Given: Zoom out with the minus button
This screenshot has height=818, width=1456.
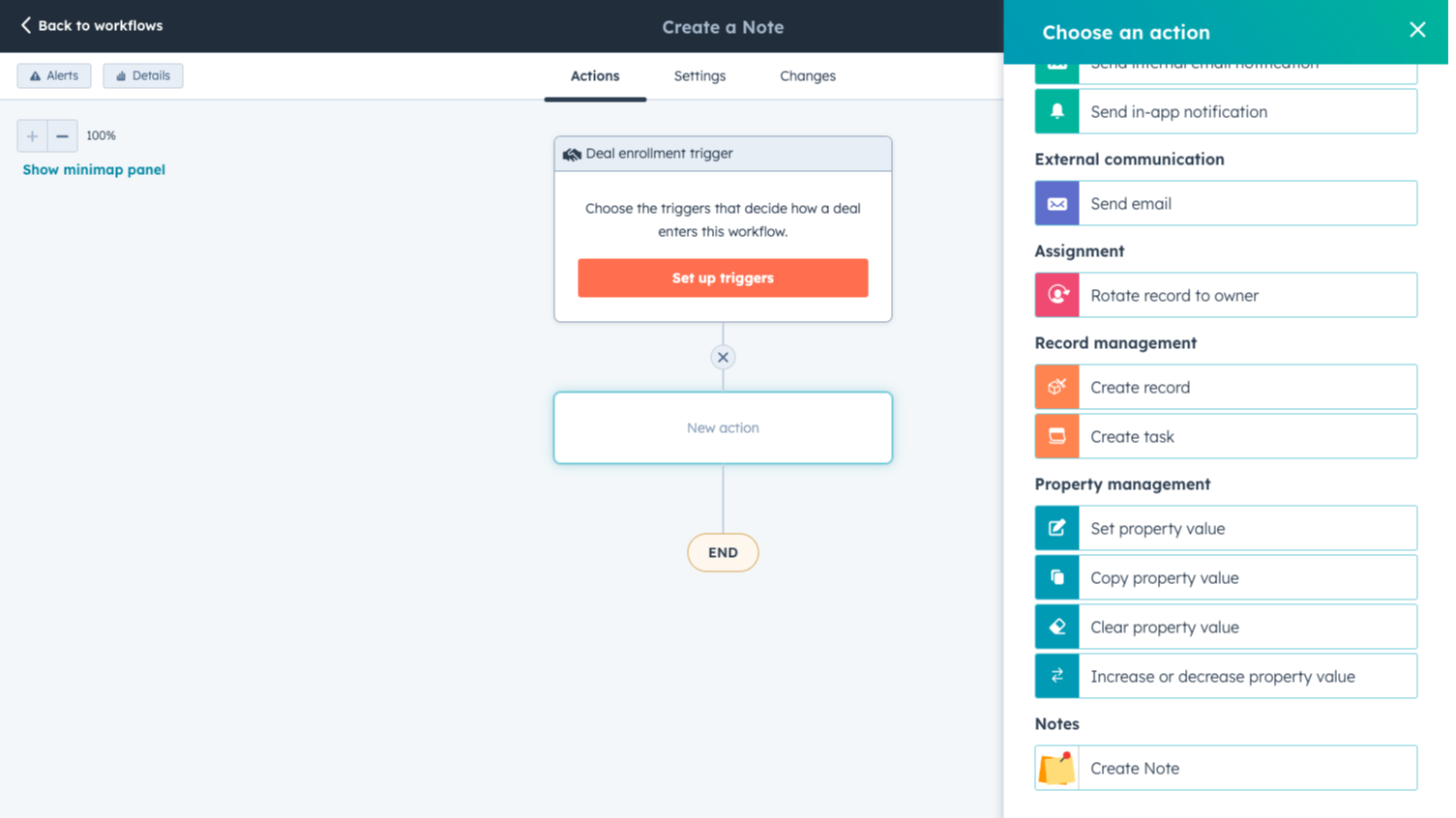Looking at the screenshot, I should point(62,136).
